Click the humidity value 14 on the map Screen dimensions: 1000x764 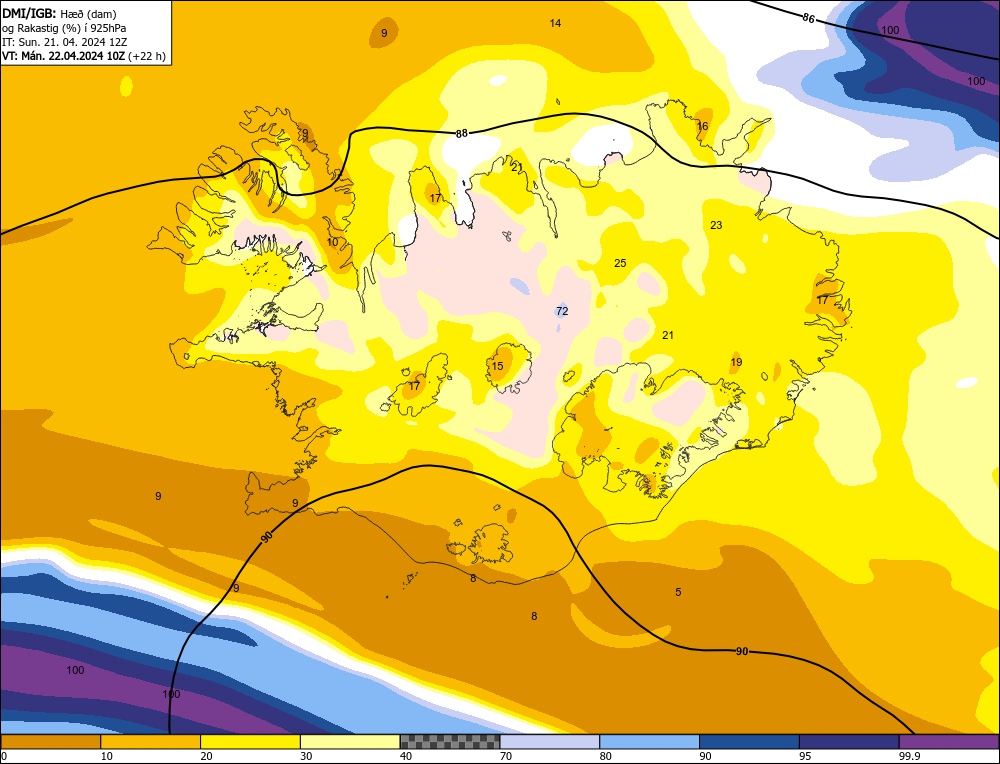555,23
